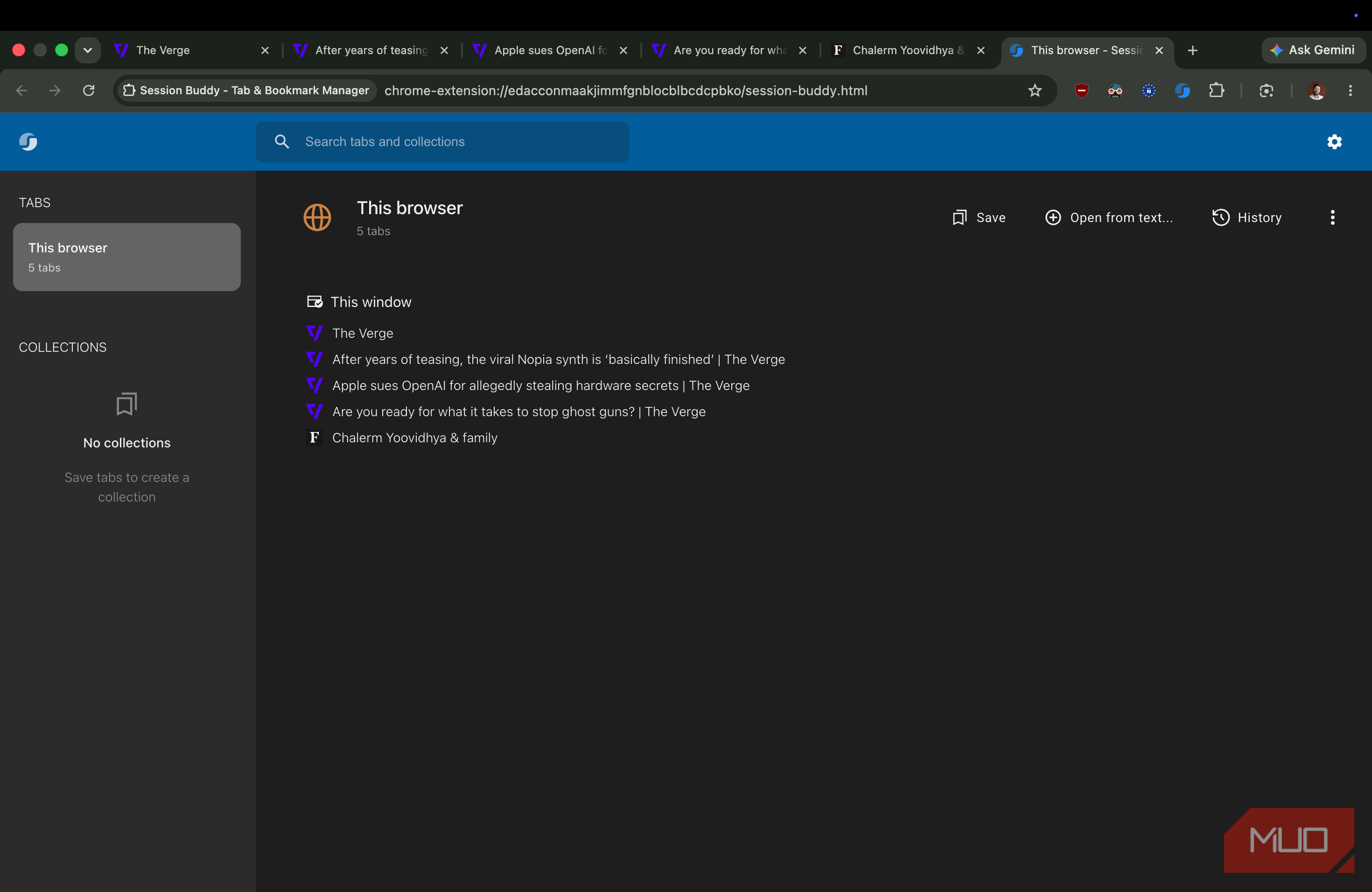Image resolution: width=1372 pixels, height=892 pixels.
Task: Click the search magnifier icon
Action: [x=281, y=142]
